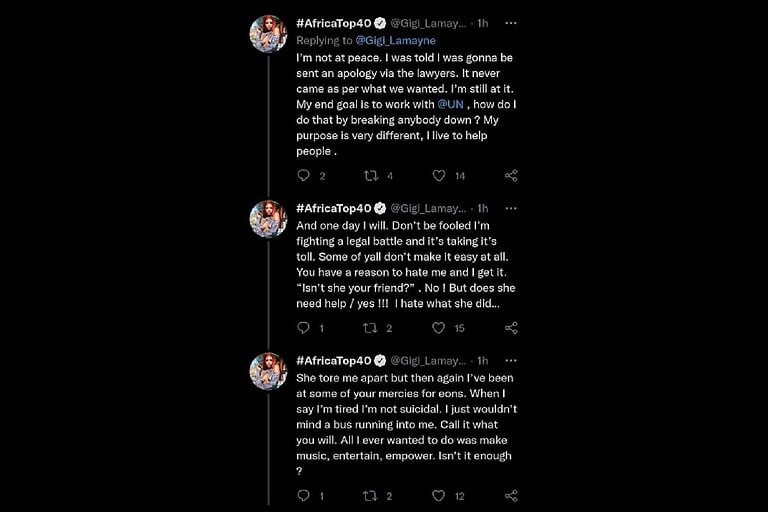Like the "And one day I will" tweet
Viewport: 768px width, 512px height.
(438, 328)
